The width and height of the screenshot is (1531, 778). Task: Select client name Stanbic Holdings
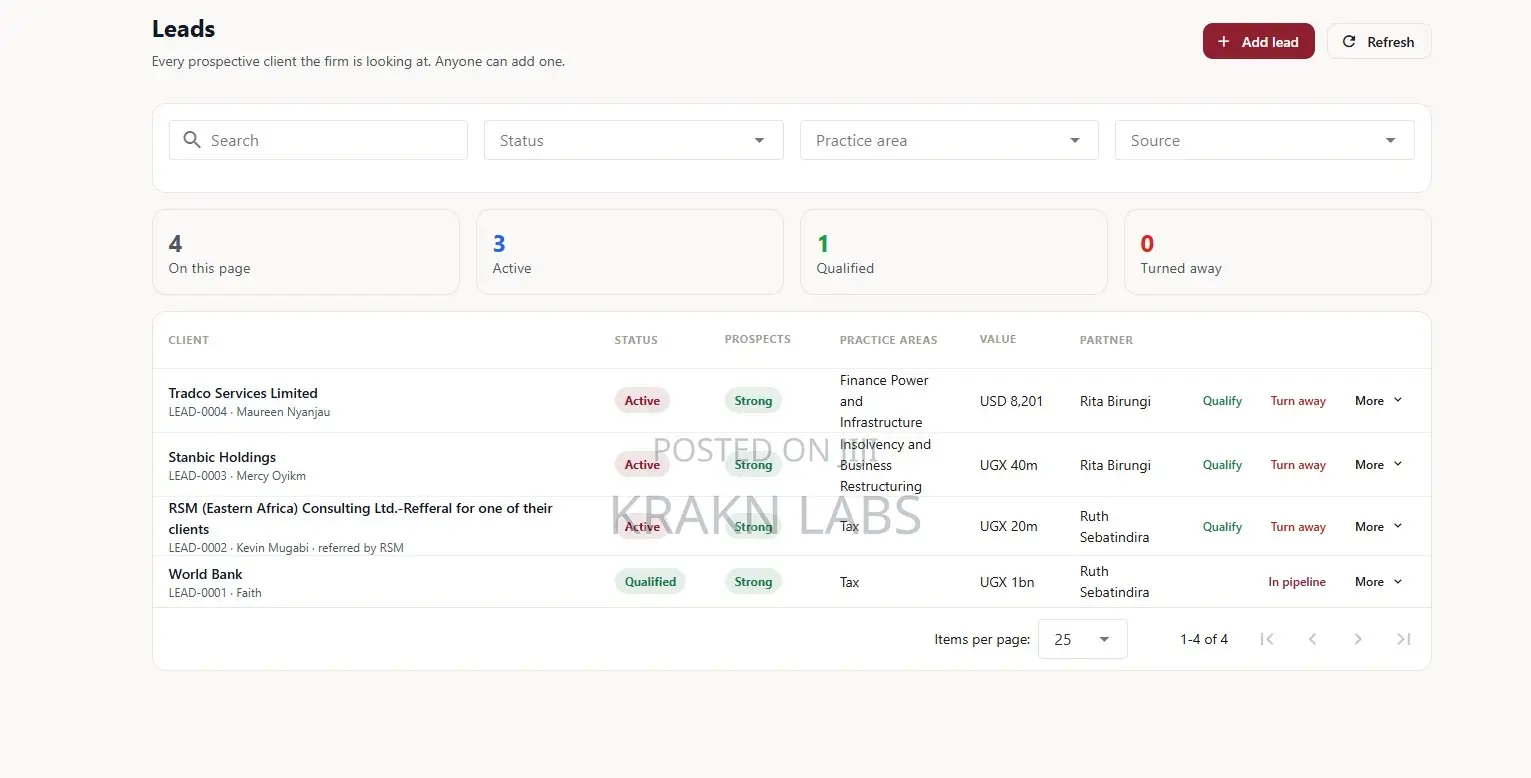pyautogui.click(x=222, y=457)
